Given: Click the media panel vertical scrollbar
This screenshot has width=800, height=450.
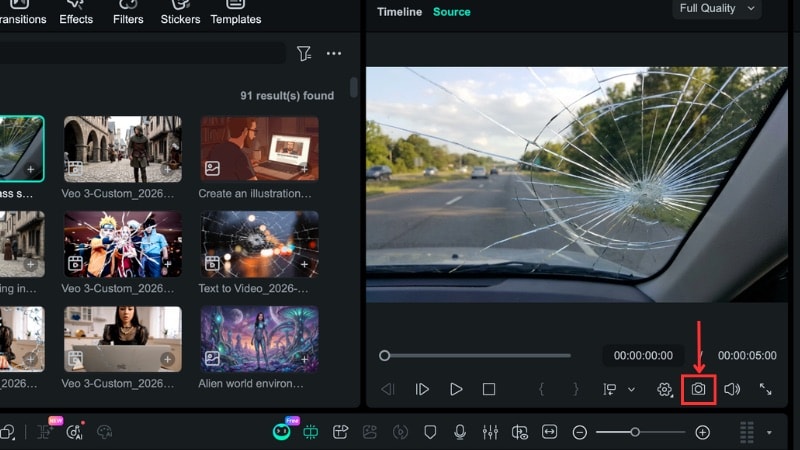Looking at the screenshot, I should [x=354, y=88].
